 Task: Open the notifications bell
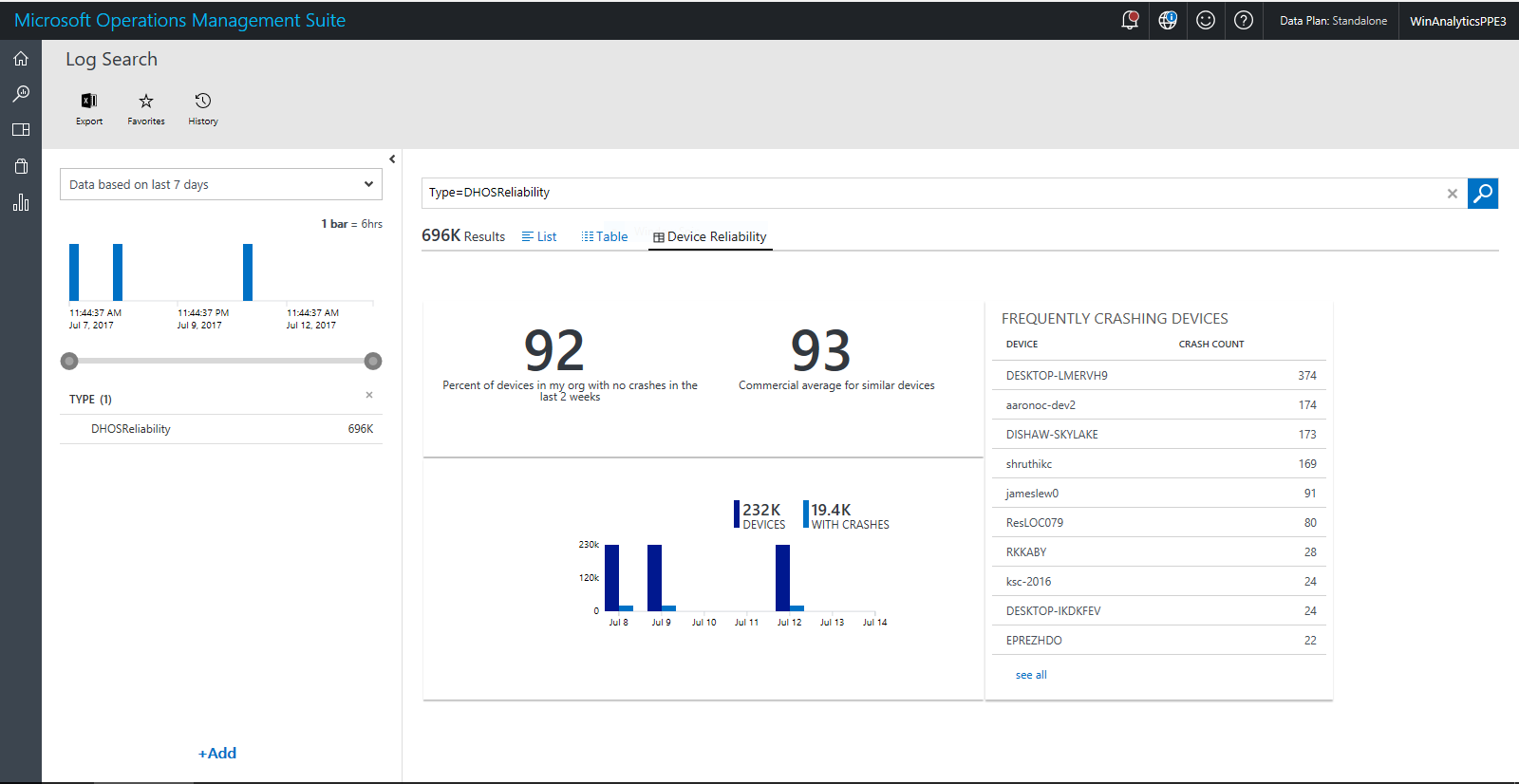click(1130, 20)
